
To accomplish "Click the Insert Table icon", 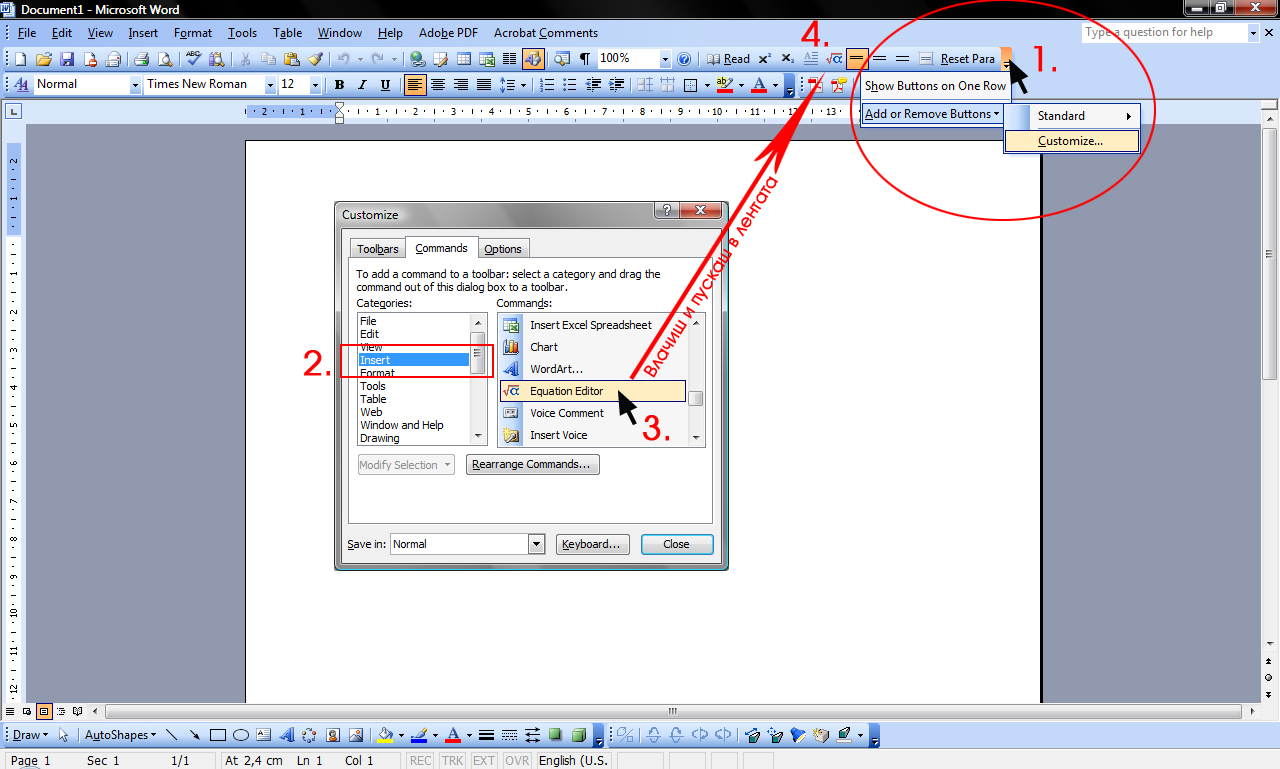I will (x=463, y=59).
